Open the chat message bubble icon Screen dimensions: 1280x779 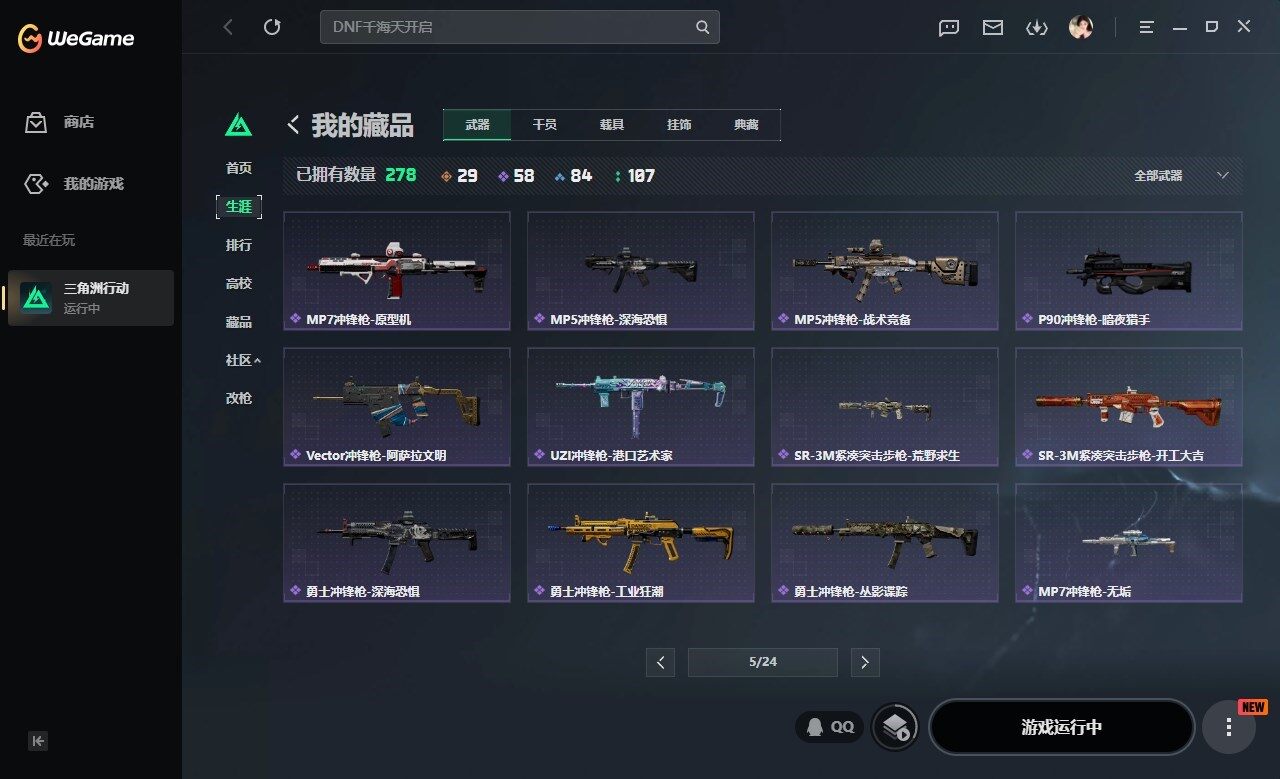coord(949,28)
